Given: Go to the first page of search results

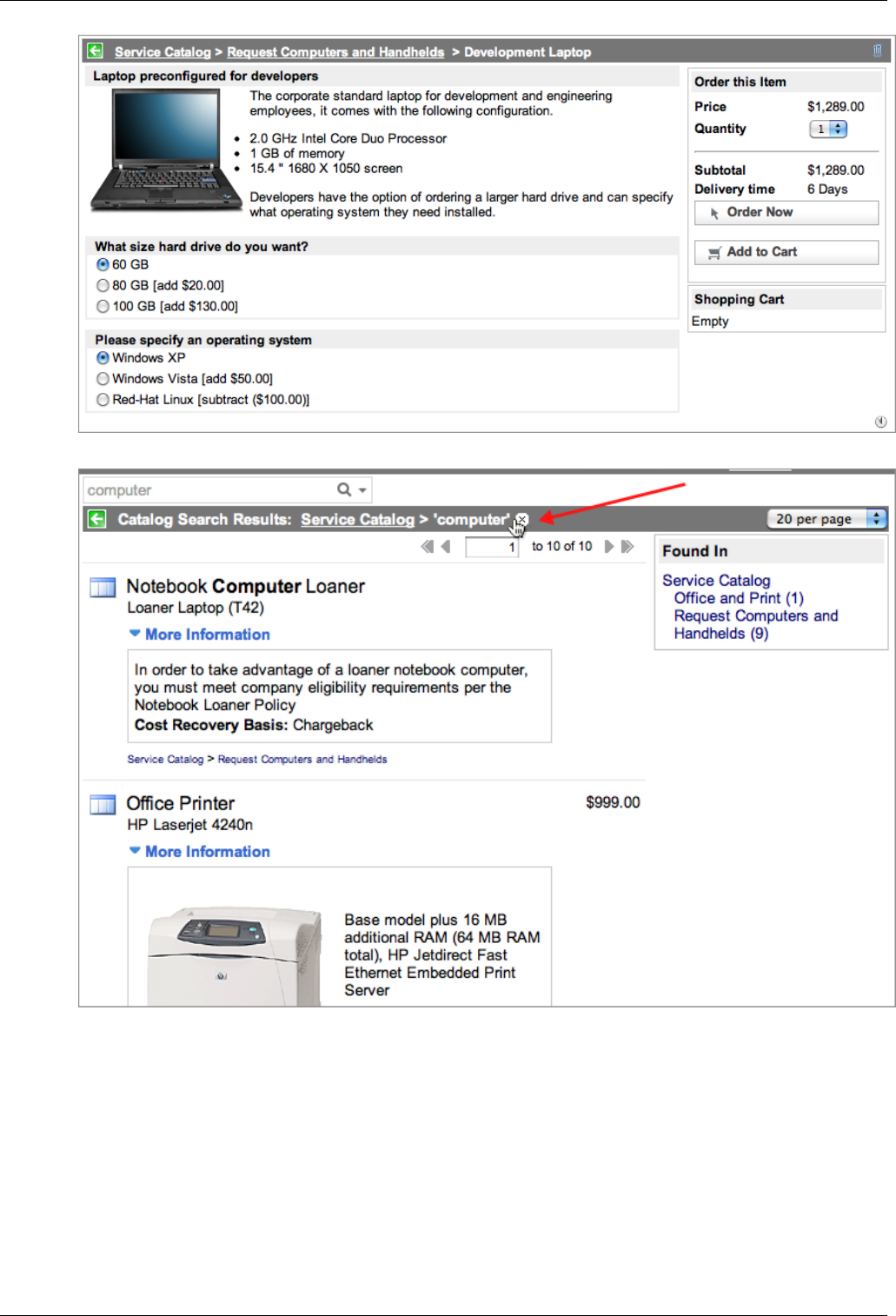Looking at the screenshot, I should click(x=427, y=547).
